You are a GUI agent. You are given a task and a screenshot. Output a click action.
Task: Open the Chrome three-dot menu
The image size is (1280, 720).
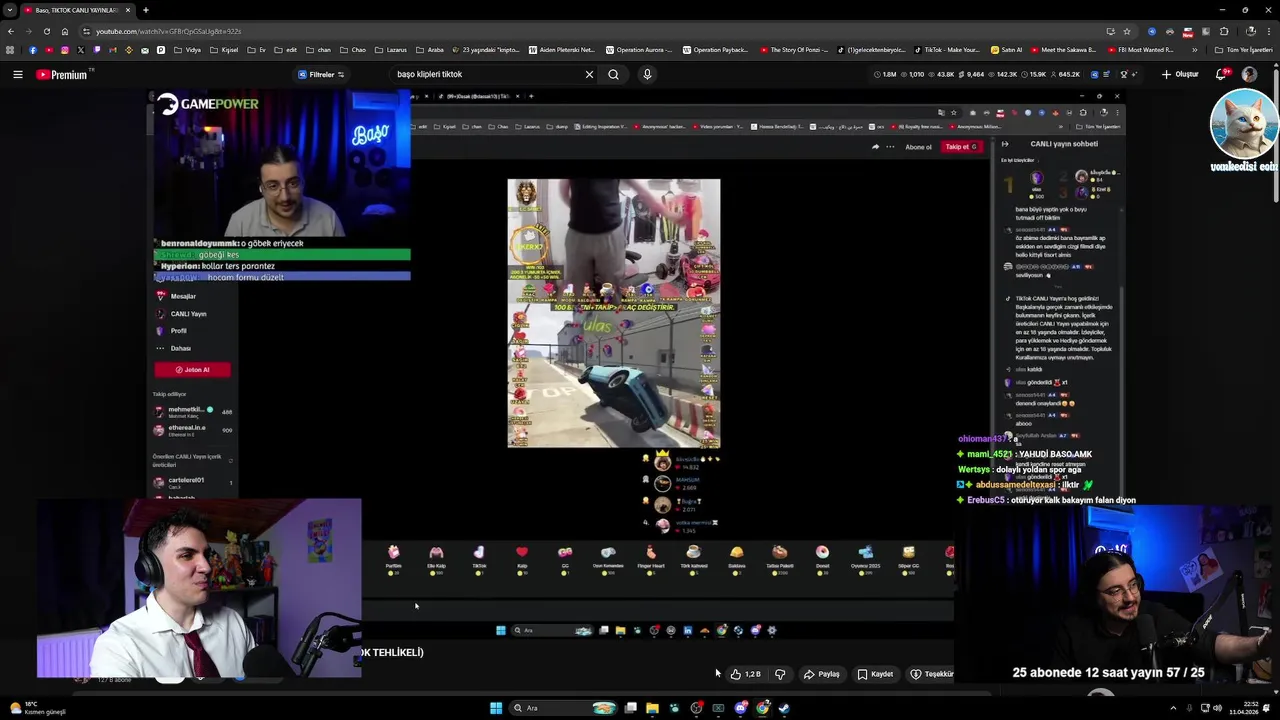click(1269, 31)
